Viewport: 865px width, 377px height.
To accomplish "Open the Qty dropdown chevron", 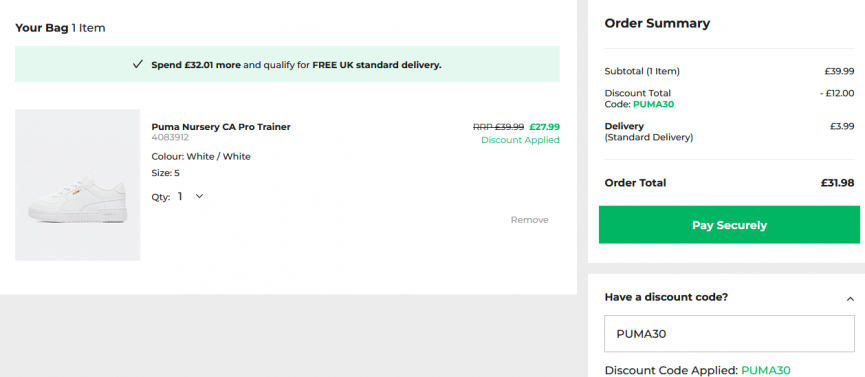I will tap(200, 196).
